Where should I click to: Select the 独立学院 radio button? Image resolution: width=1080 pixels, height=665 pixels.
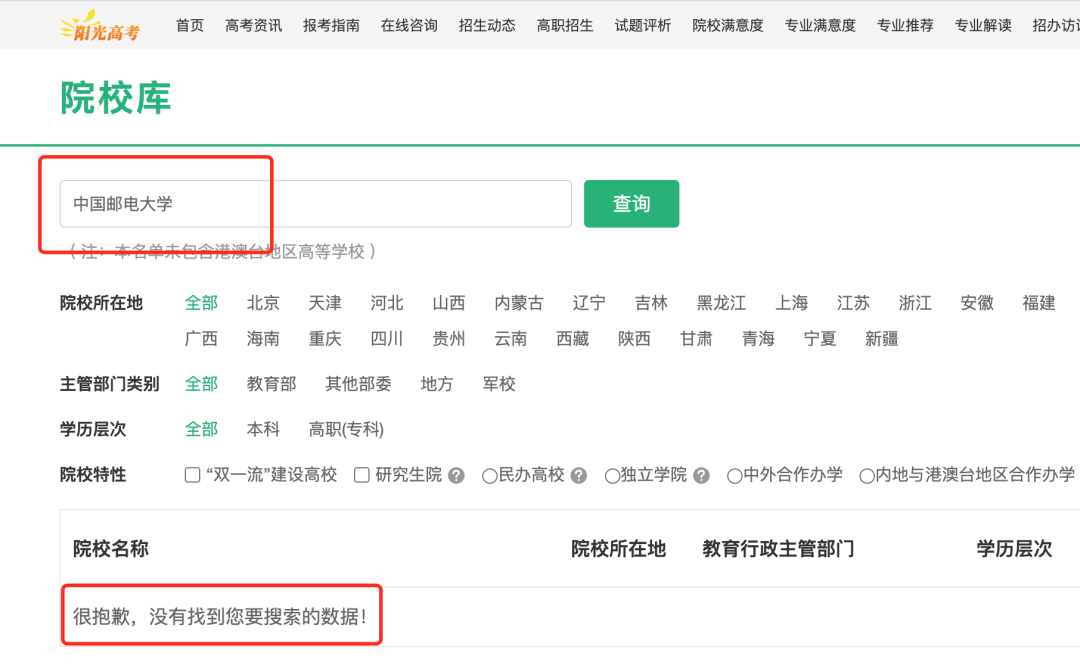[612, 476]
